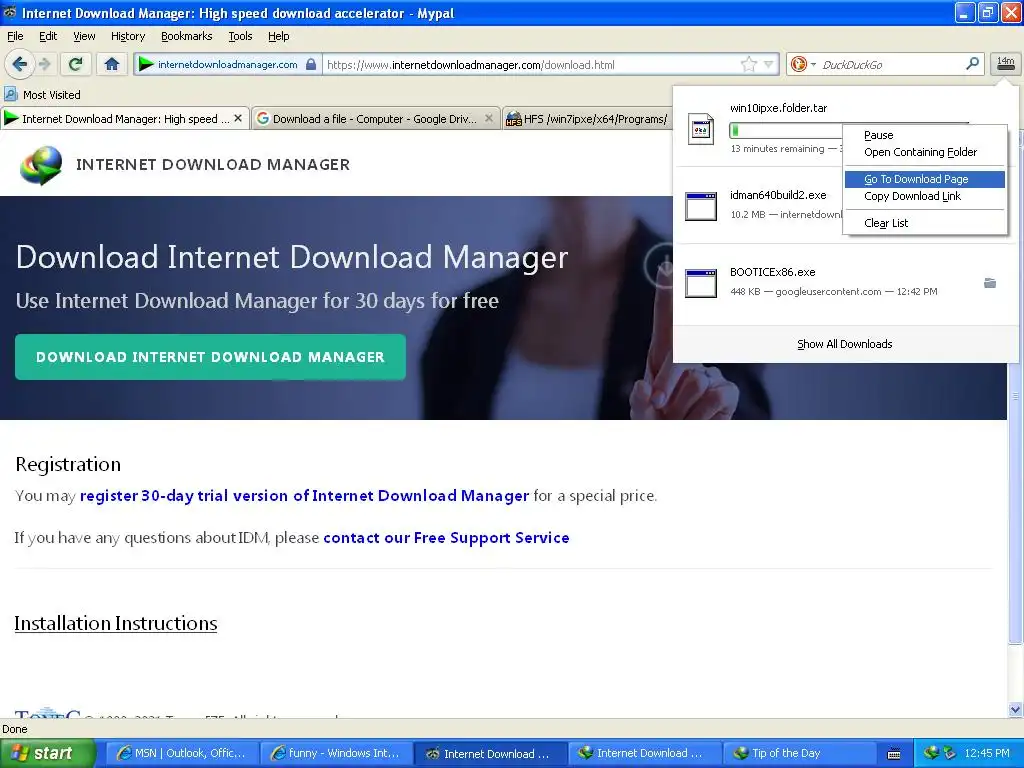
Task: Click the Download Internet Download Manager green button
Action: (x=210, y=357)
